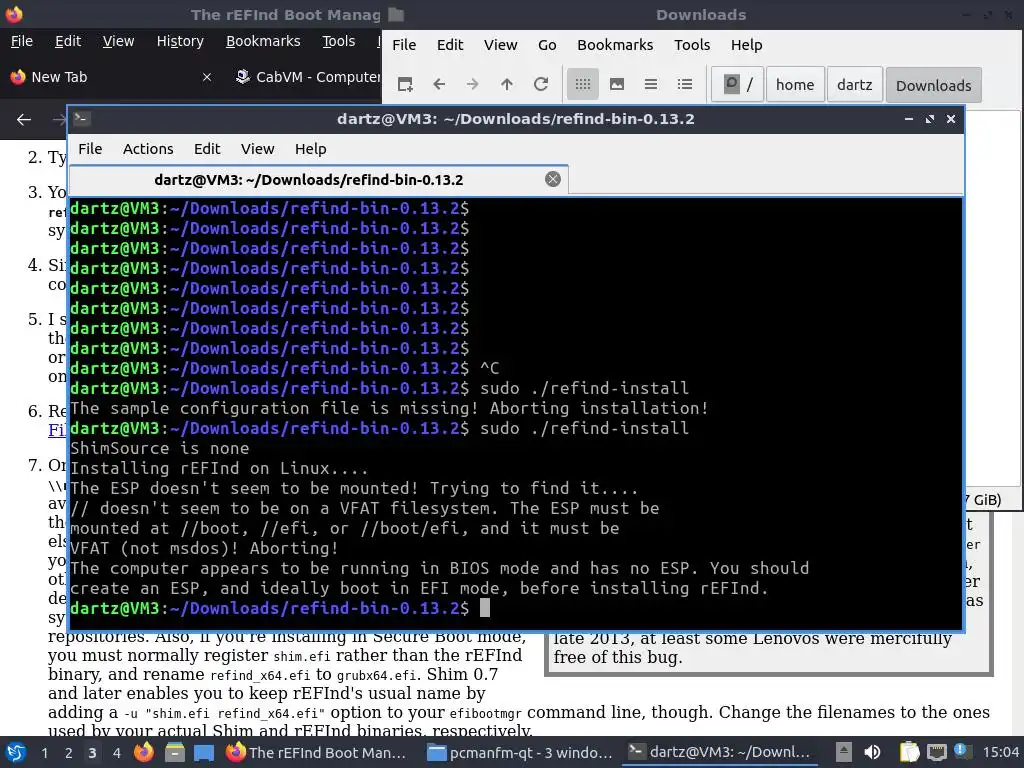This screenshot has width=1024, height=768.
Task: Open the start menu in taskbar
Action: (16, 752)
